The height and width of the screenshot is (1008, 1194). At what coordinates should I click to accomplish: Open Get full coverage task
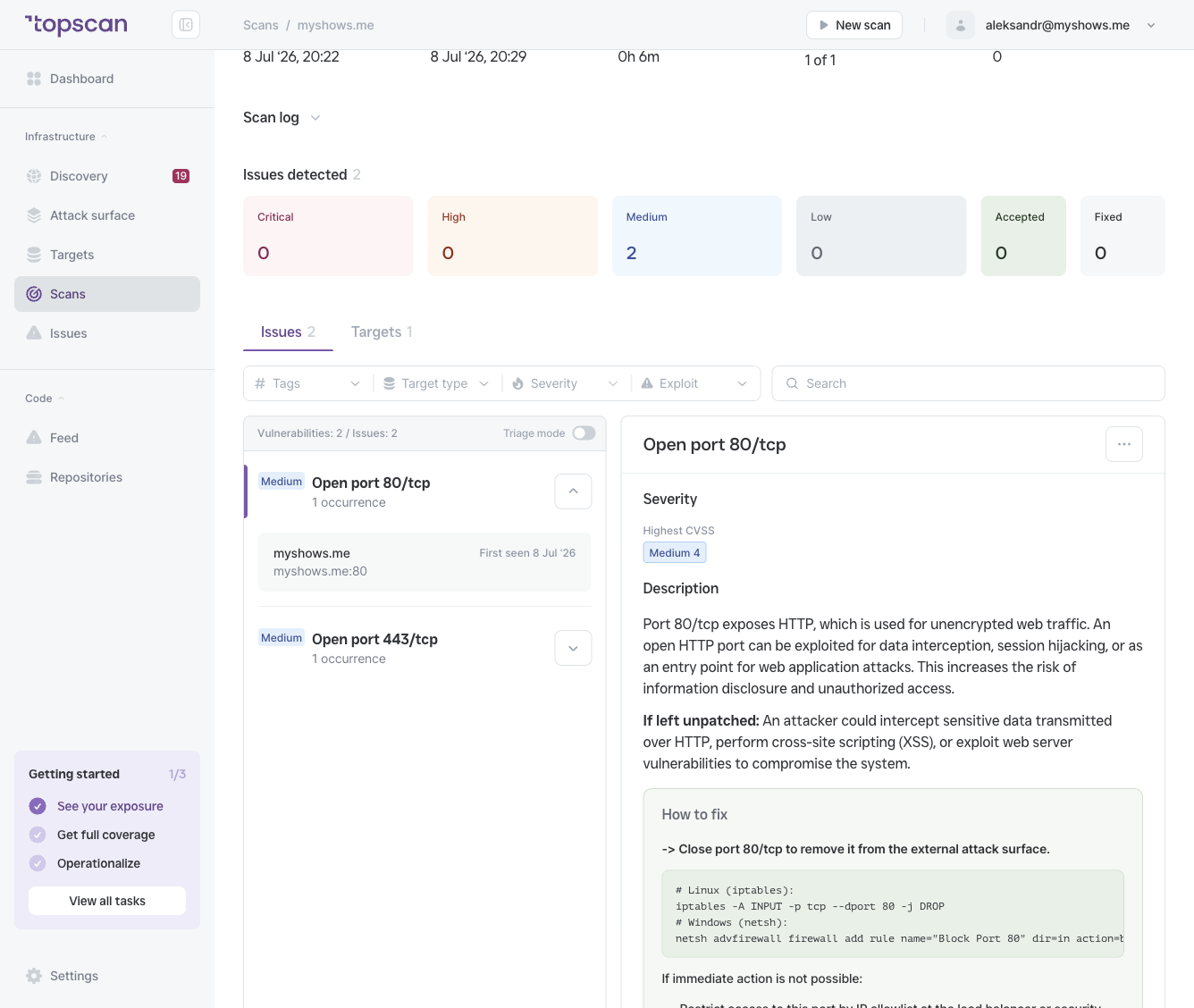[x=106, y=835]
